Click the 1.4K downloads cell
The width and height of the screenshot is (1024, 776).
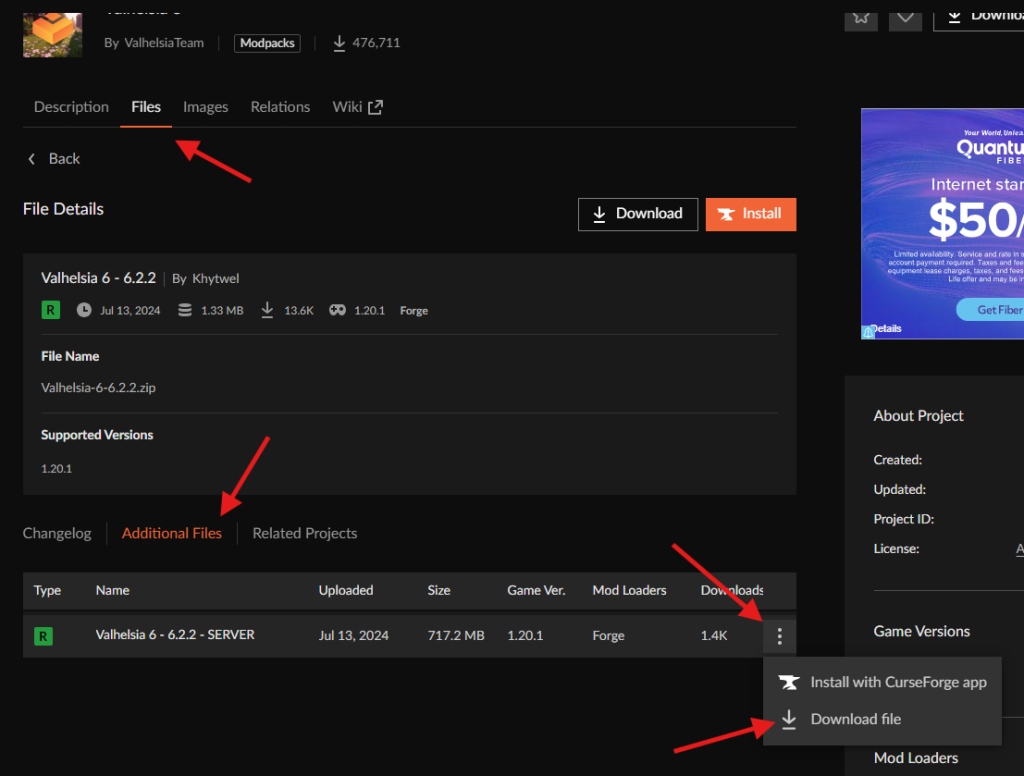[x=714, y=636]
